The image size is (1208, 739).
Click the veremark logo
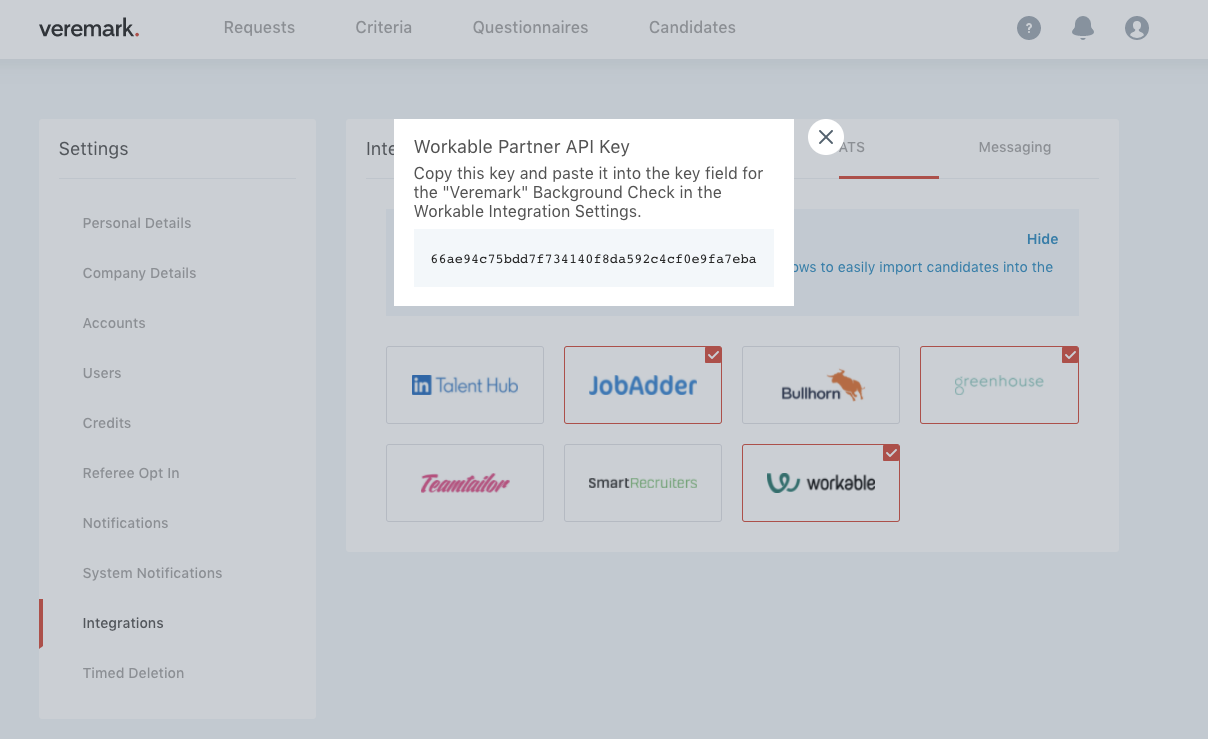pyautogui.click(x=89, y=28)
